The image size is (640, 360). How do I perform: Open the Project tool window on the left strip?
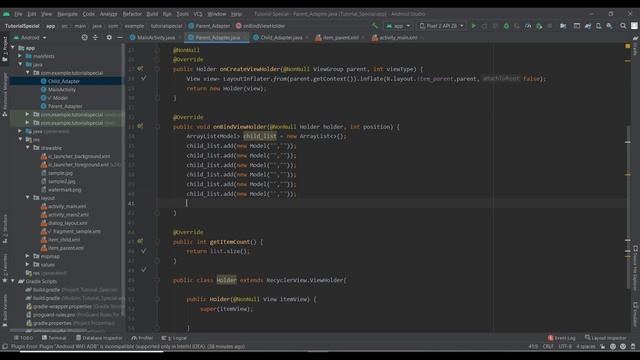click(x=5, y=48)
